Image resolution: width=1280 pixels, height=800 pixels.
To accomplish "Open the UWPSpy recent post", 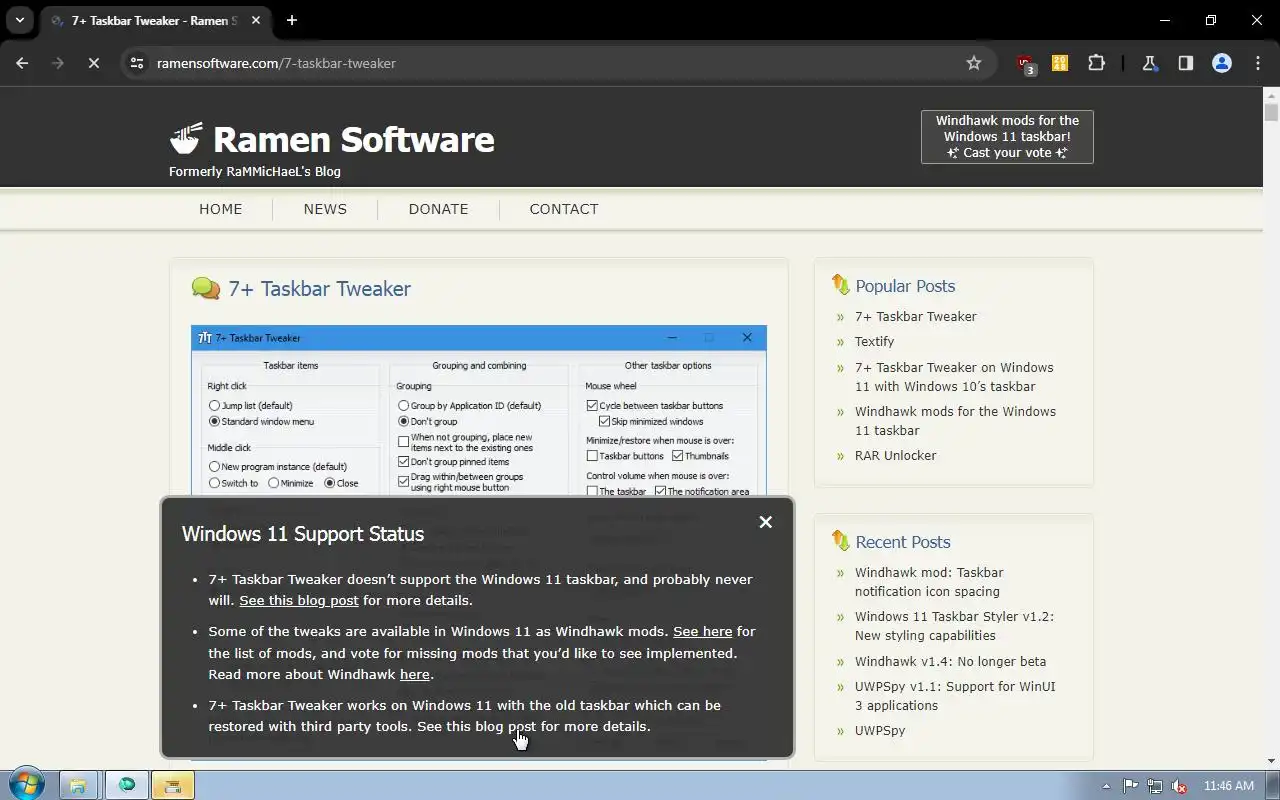I will (880, 730).
